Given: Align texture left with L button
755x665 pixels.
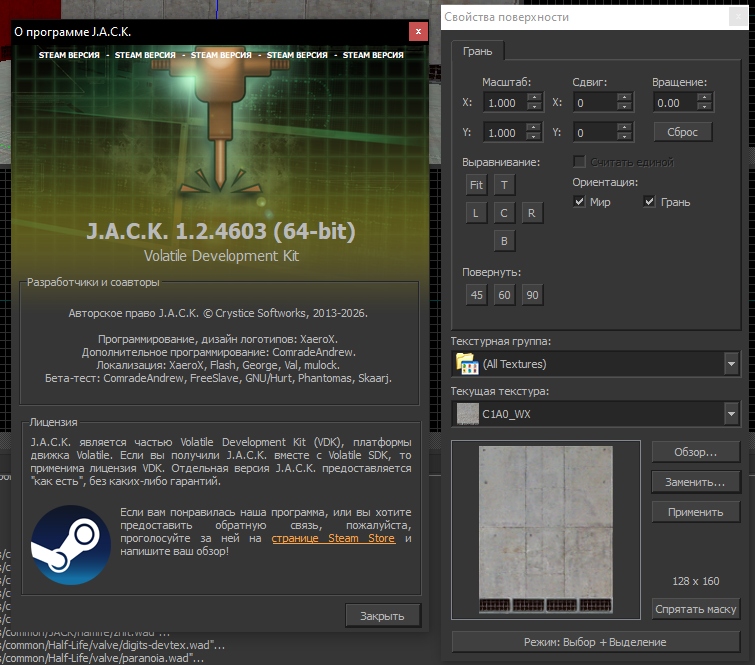Looking at the screenshot, I should (x=476, y=213).
